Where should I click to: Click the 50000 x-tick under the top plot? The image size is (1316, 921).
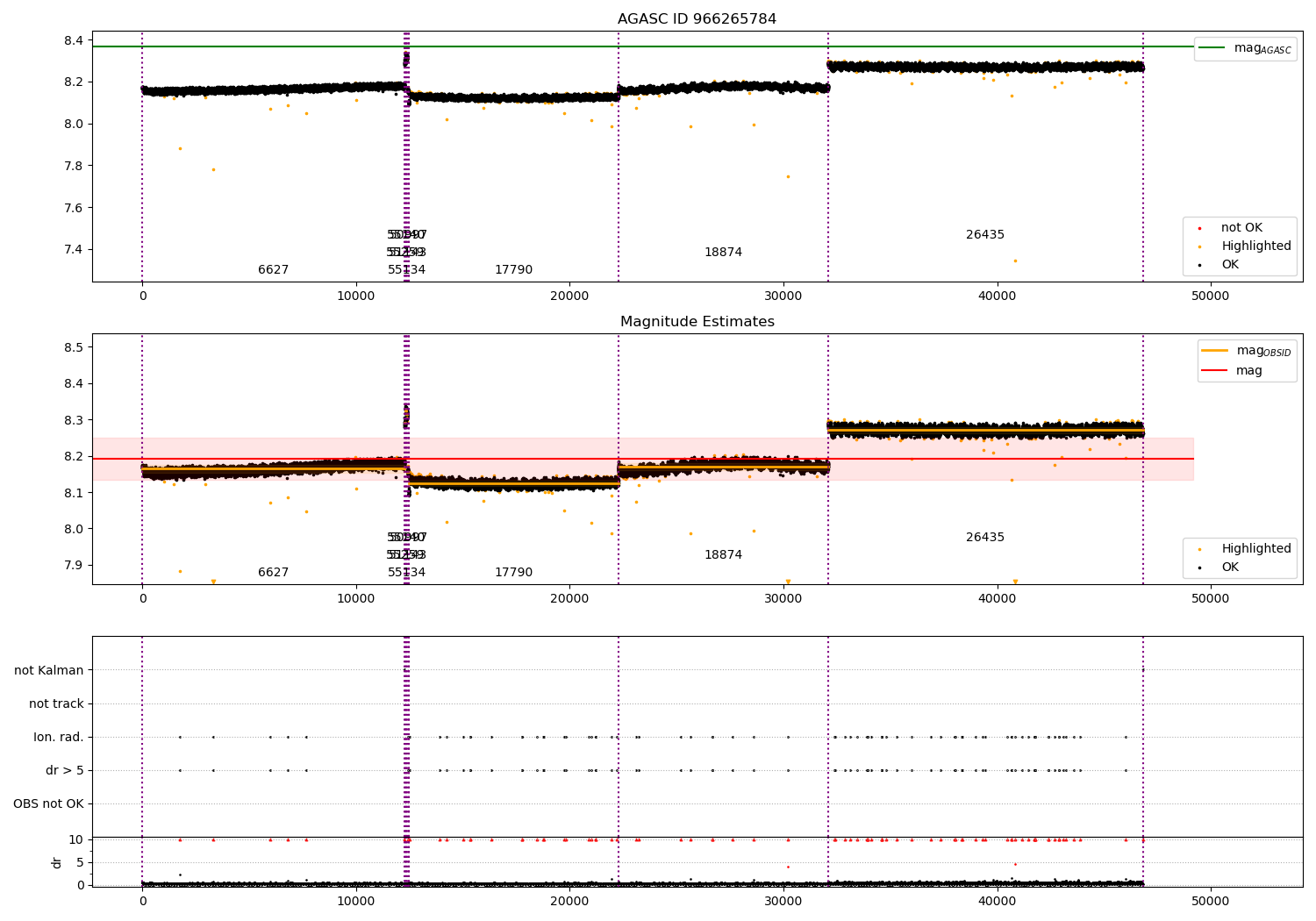coord(1210,296)
